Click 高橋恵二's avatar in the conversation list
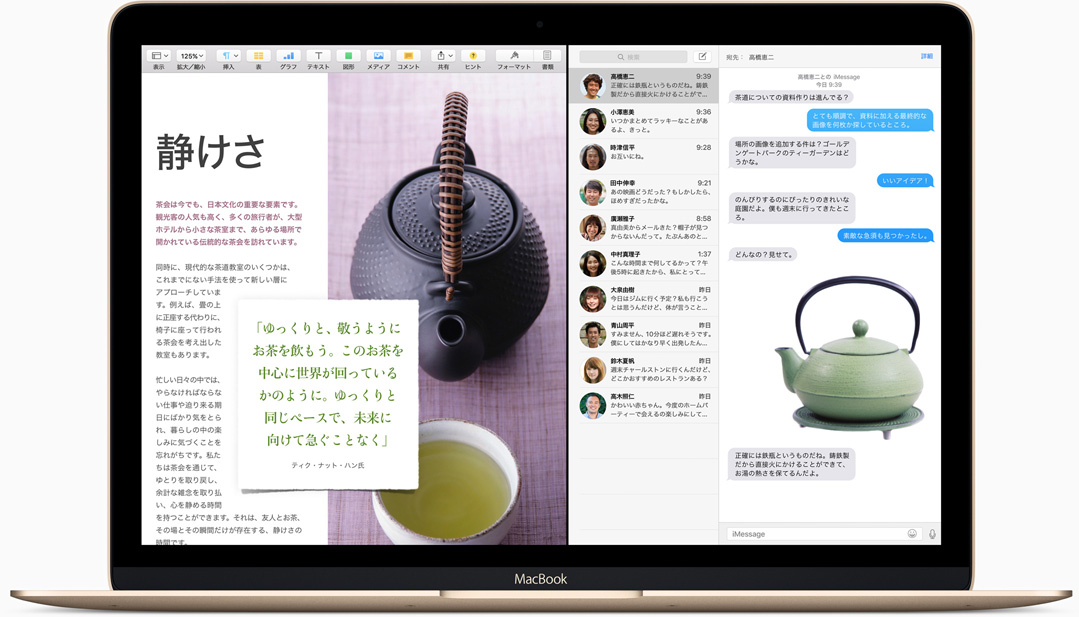The image size is (1079, 617). (x=592, y=85)
